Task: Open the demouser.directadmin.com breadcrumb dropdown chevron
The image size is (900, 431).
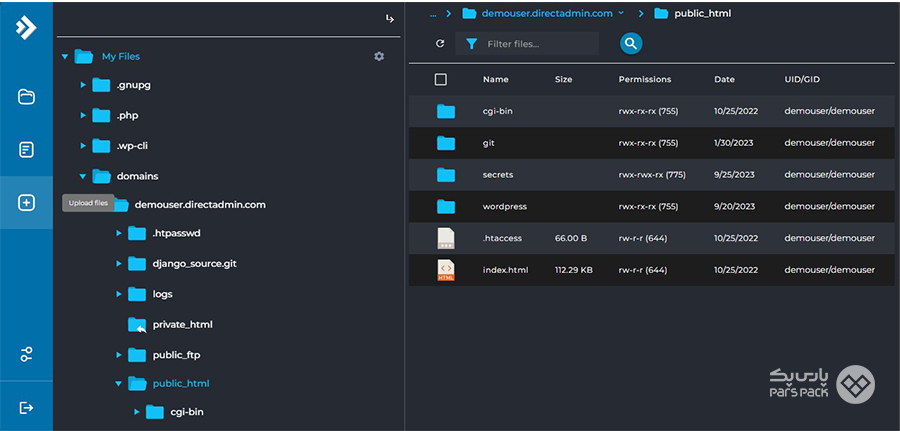Action: (621, 13)
